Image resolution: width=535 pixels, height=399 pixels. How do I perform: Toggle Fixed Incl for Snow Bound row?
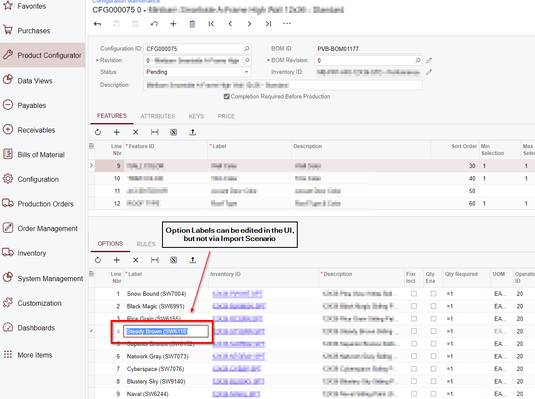(414, 294)
